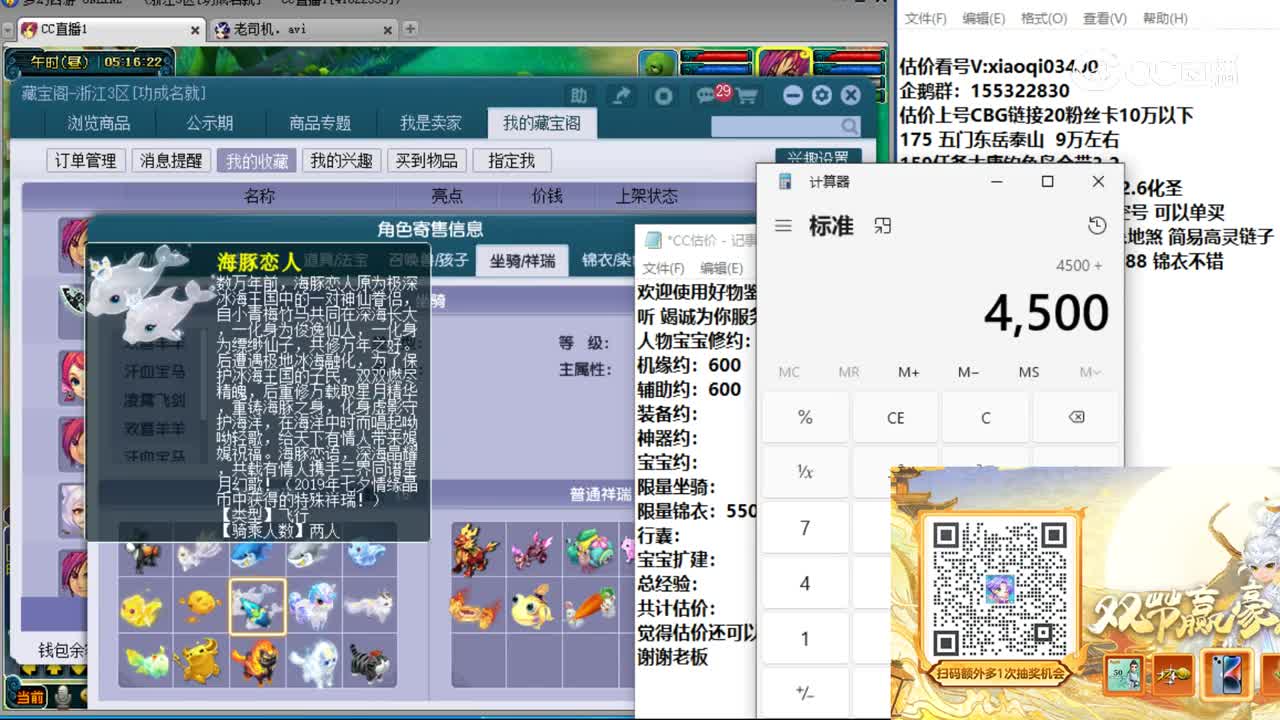The height and width of the screenshot is (720, 1280).
Task: Open 格式(O) menu in background Notepad
Action: pos(1044,18)
